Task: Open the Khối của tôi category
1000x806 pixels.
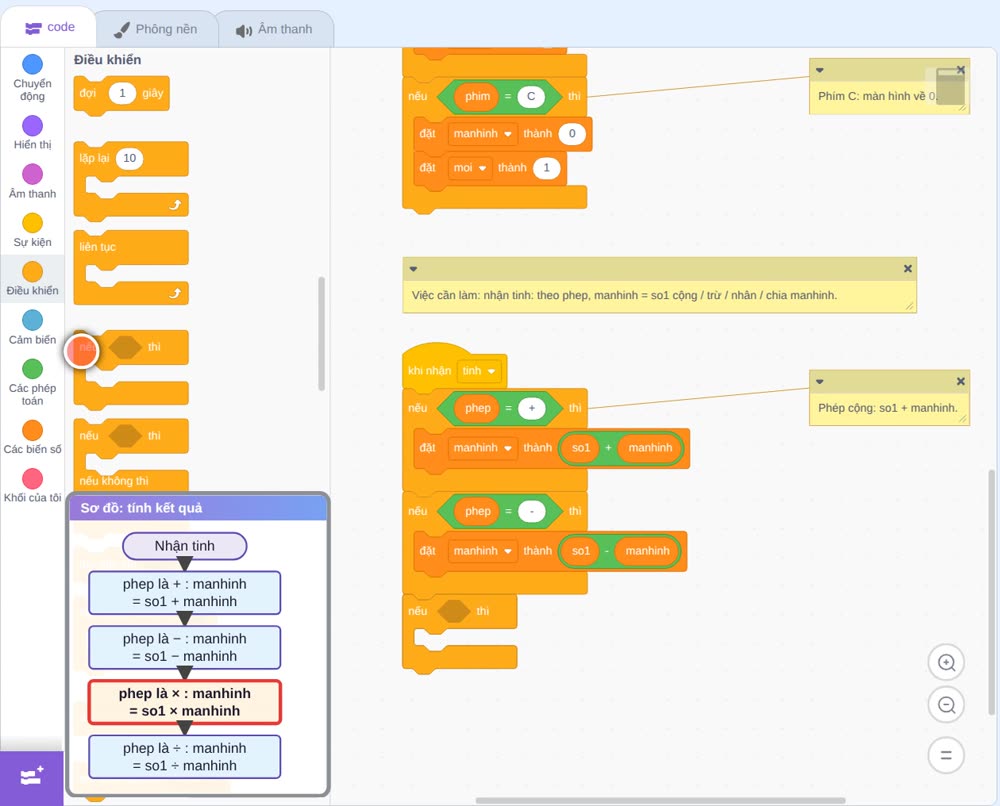Action: tap(32, 485)
